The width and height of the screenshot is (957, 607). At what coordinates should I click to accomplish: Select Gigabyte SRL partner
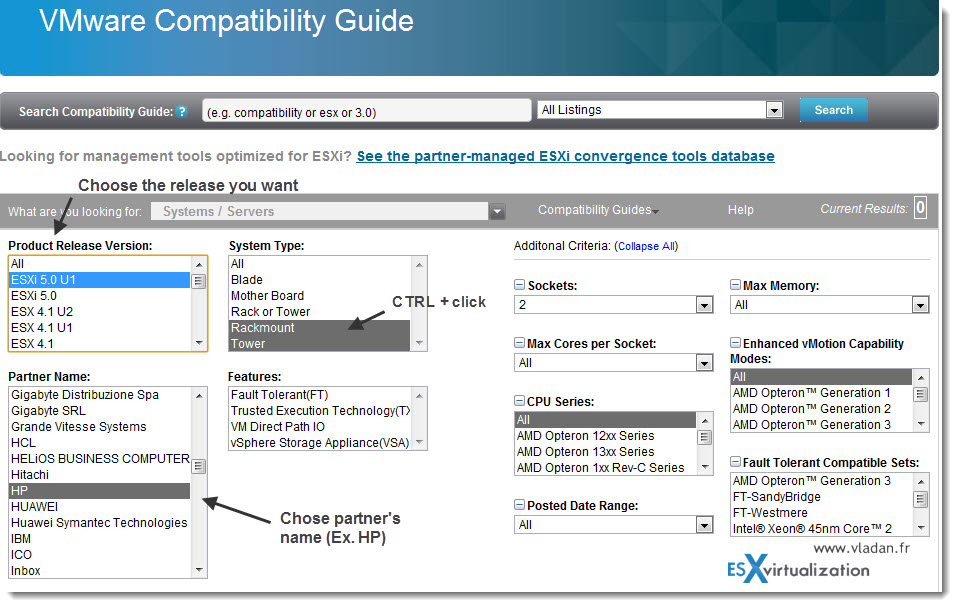click(x=99, y=411)
